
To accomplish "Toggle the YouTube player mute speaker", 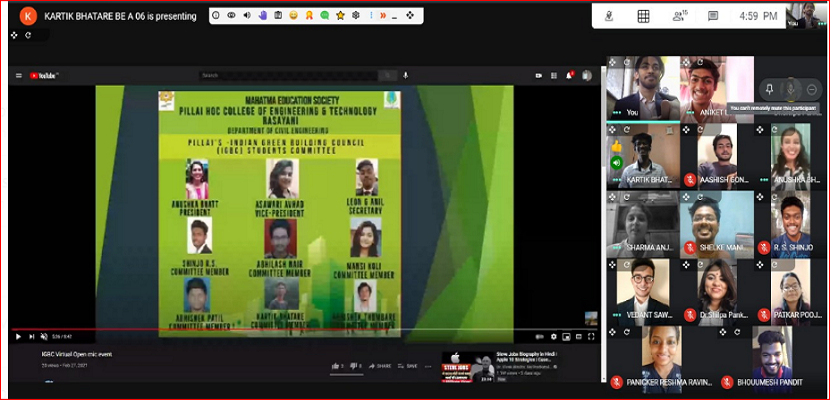I will click(44, 337).
